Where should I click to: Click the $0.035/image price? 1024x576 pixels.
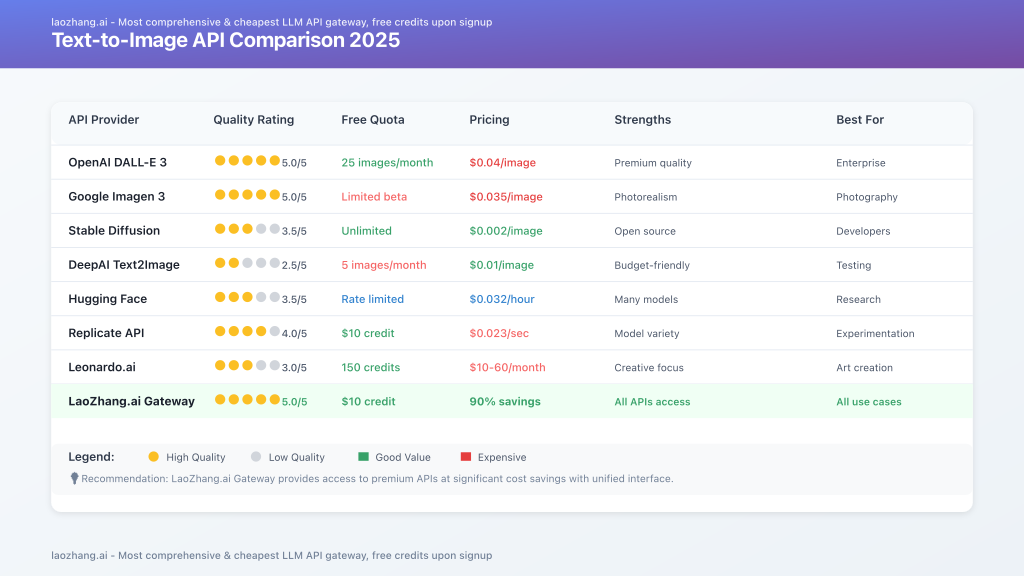pos(505,197)
